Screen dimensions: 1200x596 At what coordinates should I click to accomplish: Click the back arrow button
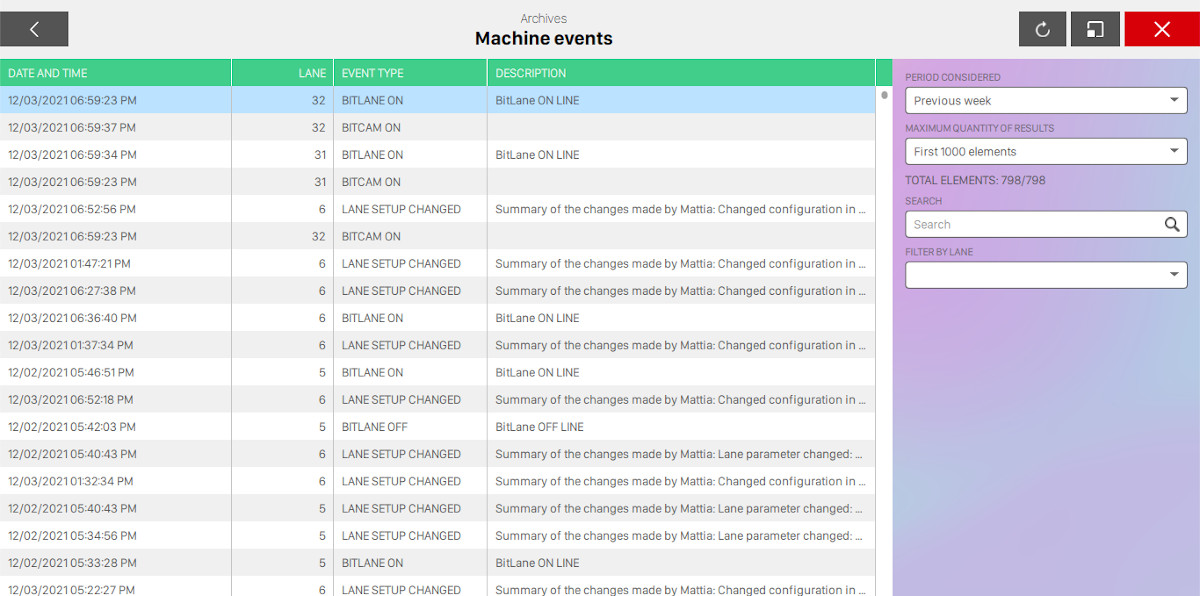34,29
